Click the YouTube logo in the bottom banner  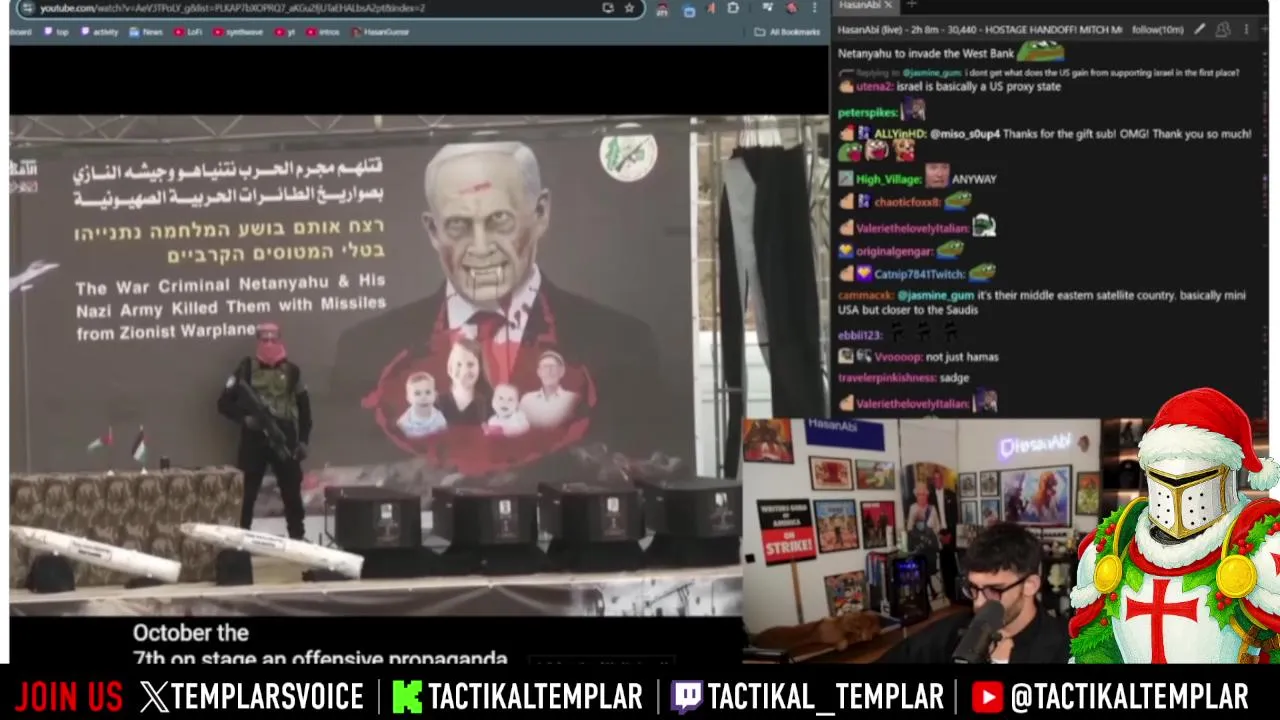987,697
